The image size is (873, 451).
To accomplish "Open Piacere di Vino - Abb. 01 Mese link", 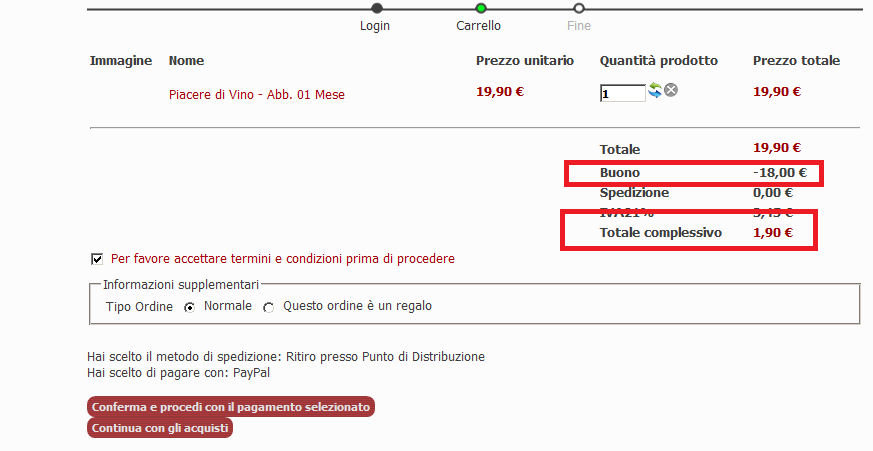I will click(257, 95).
